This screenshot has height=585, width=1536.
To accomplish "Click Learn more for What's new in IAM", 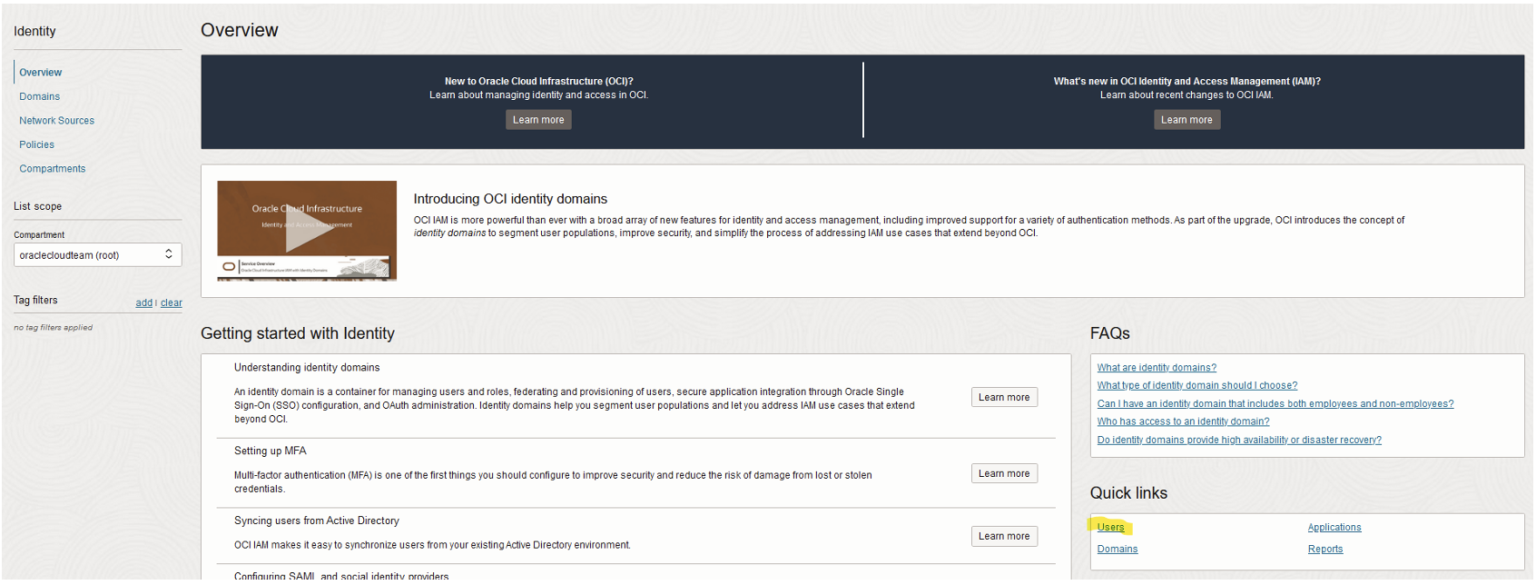I will coord(1187,119).
